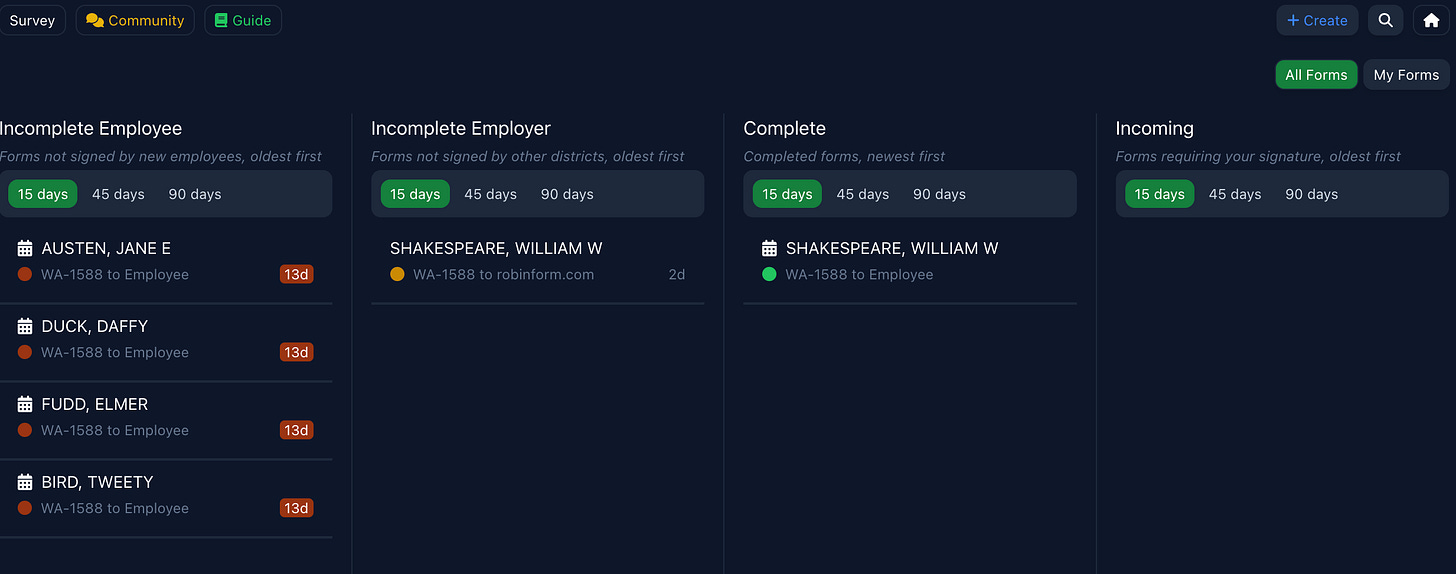Image resolution: width=1456 pixels, height=574 pixels.
Task: Select 90 days in Incomplete Employee
Action: click(195, 194)
